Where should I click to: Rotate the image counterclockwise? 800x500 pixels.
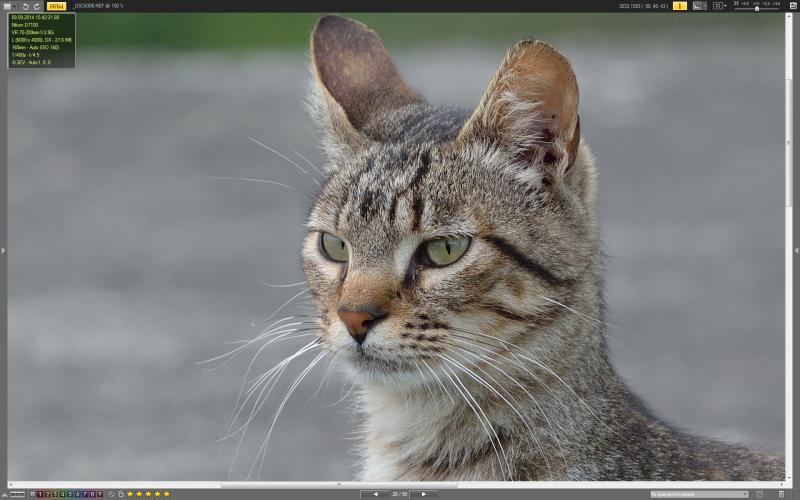coord(26,6)
